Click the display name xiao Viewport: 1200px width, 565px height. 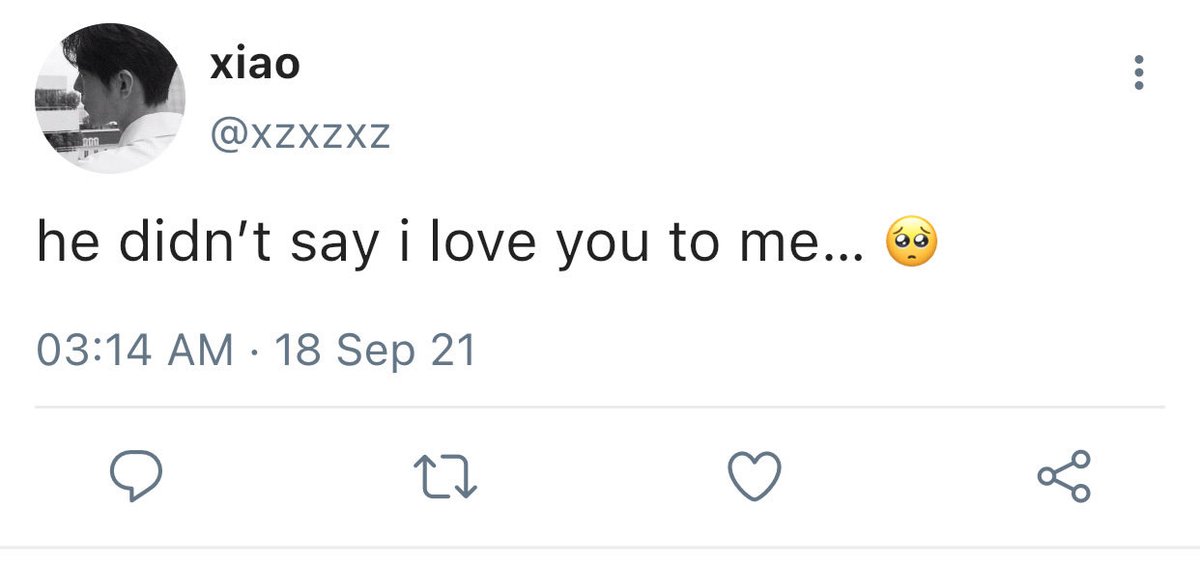pyautogui.click(x=256, y=67)
